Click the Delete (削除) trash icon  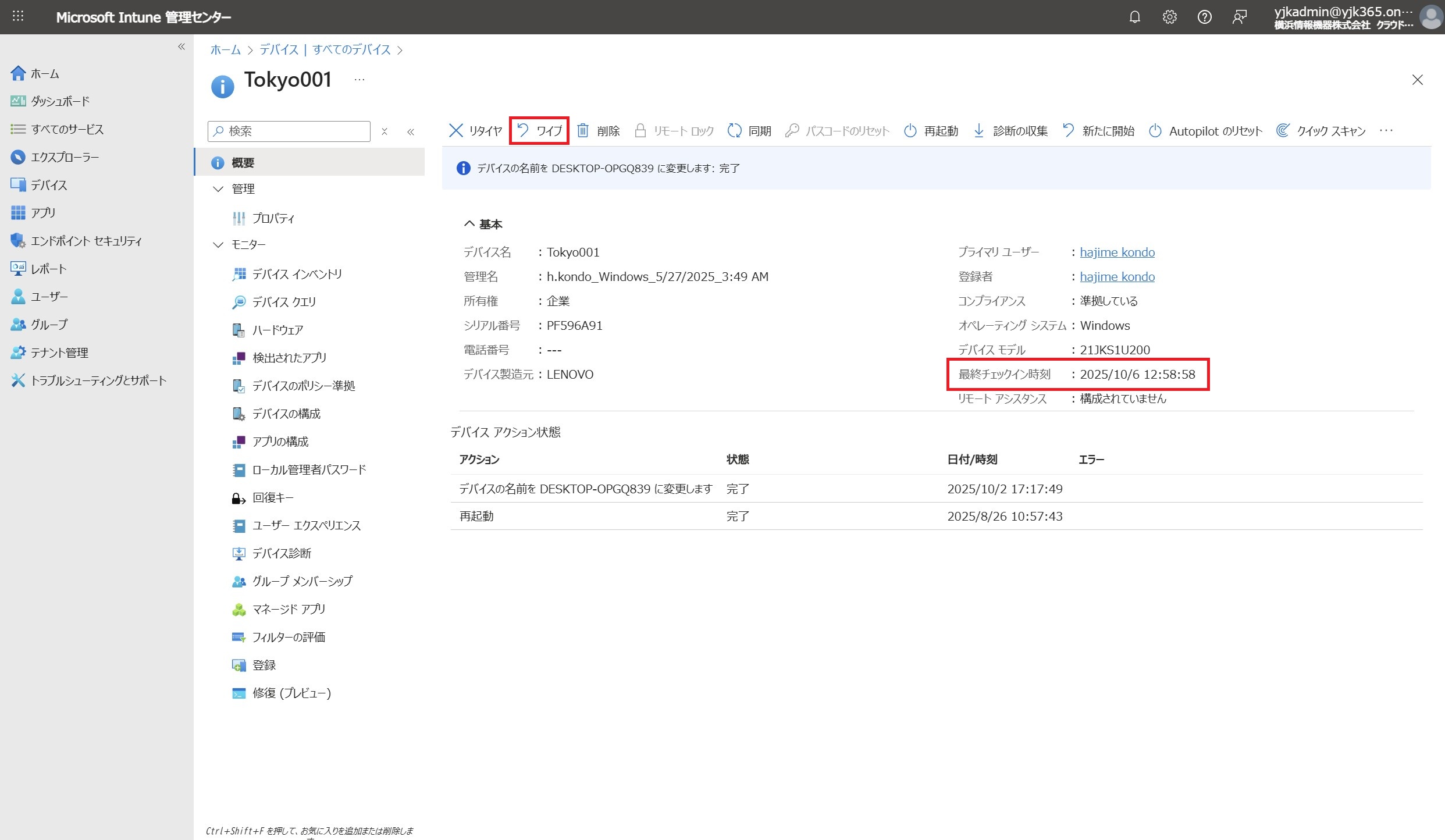(583, 130)
